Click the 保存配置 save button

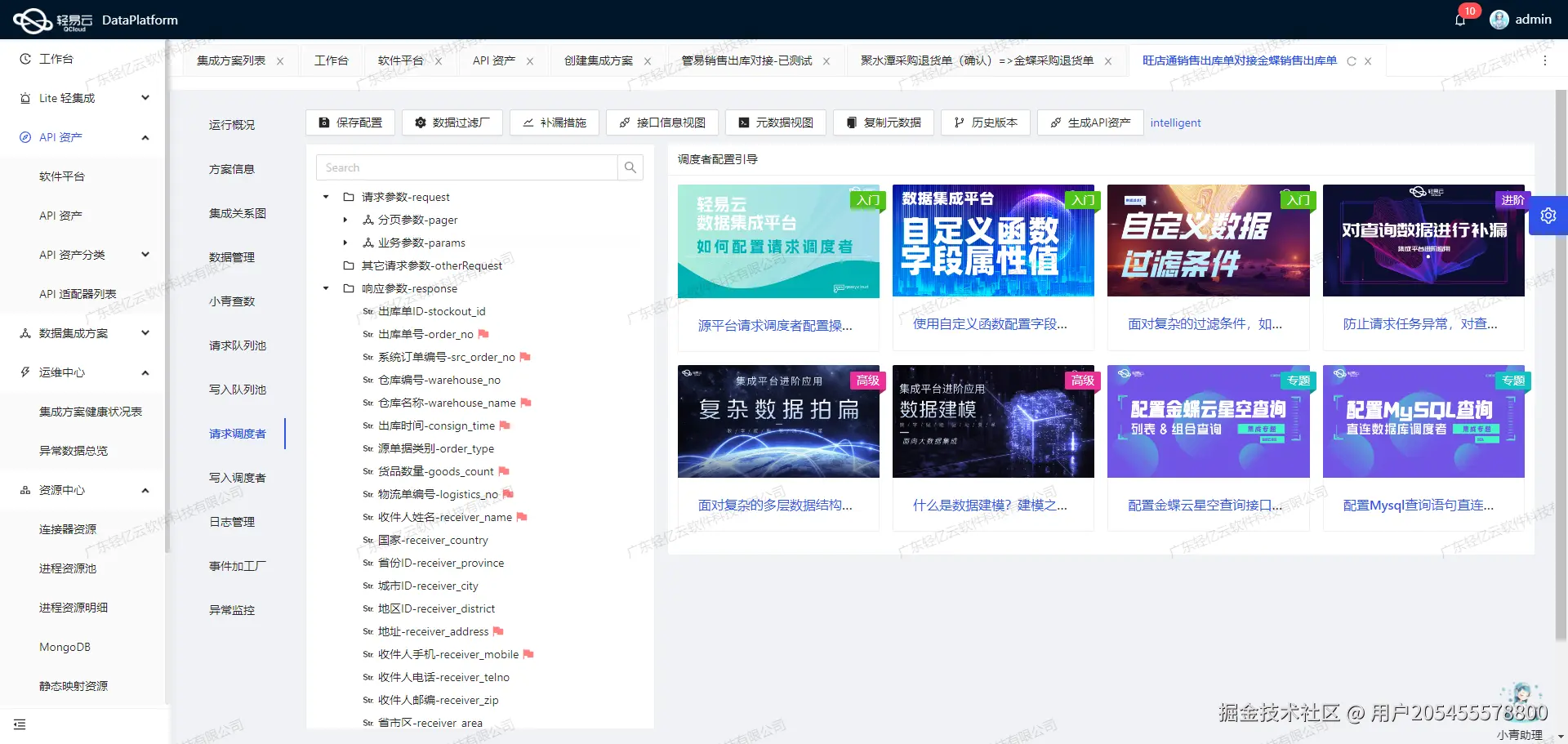[x=350, y=123]
